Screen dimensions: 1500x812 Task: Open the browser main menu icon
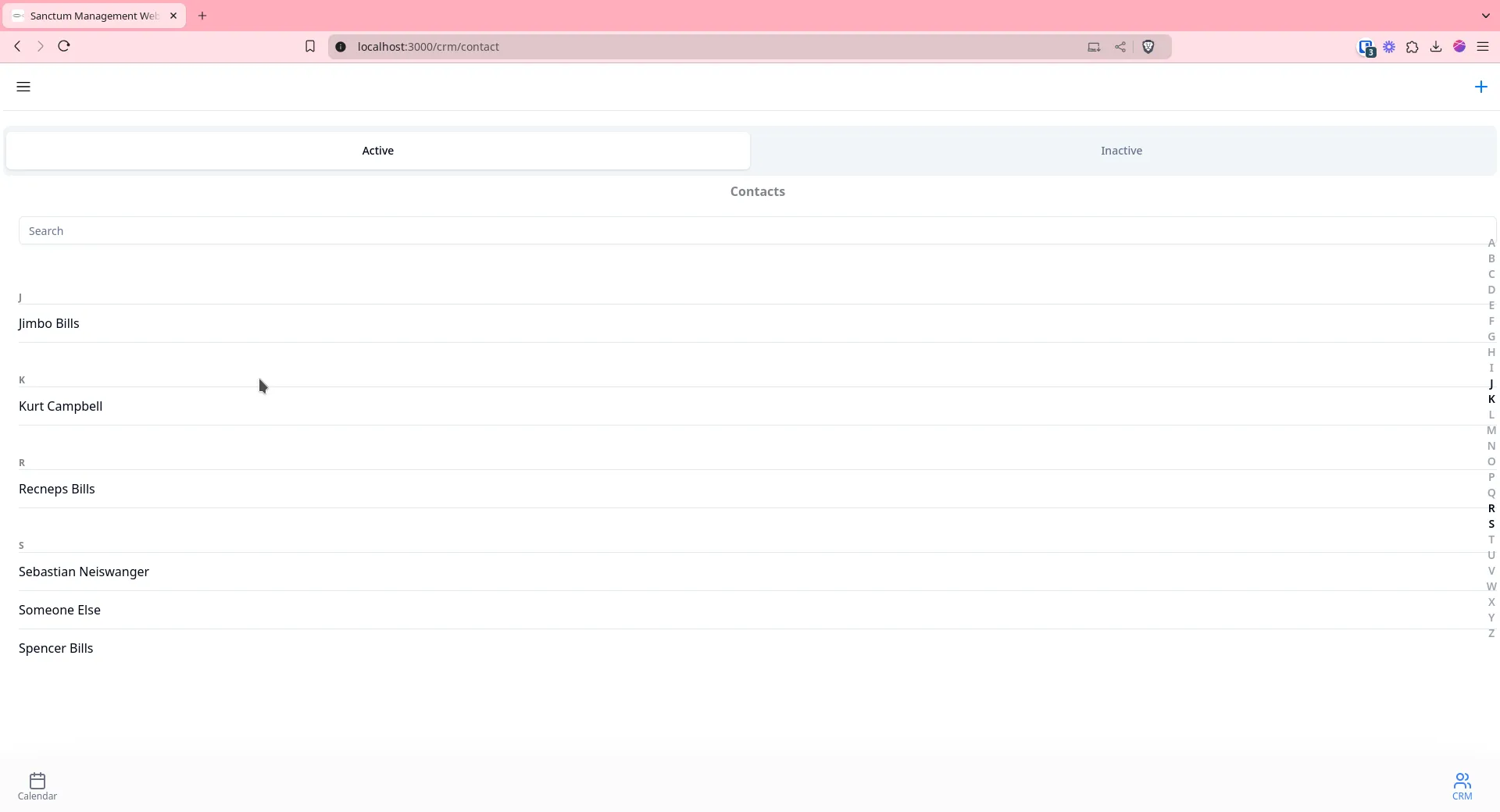(1483, 47)
